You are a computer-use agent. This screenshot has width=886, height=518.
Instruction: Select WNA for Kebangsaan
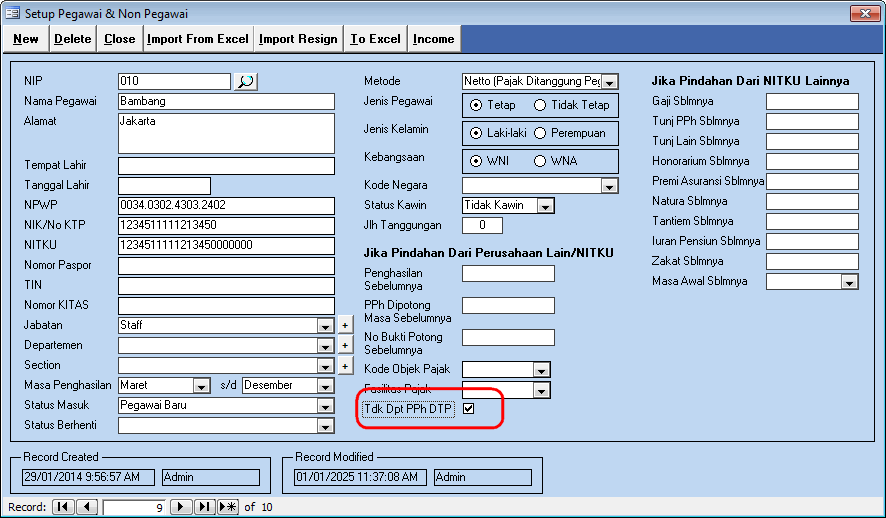pyautogui.click(x=541, y=161)
